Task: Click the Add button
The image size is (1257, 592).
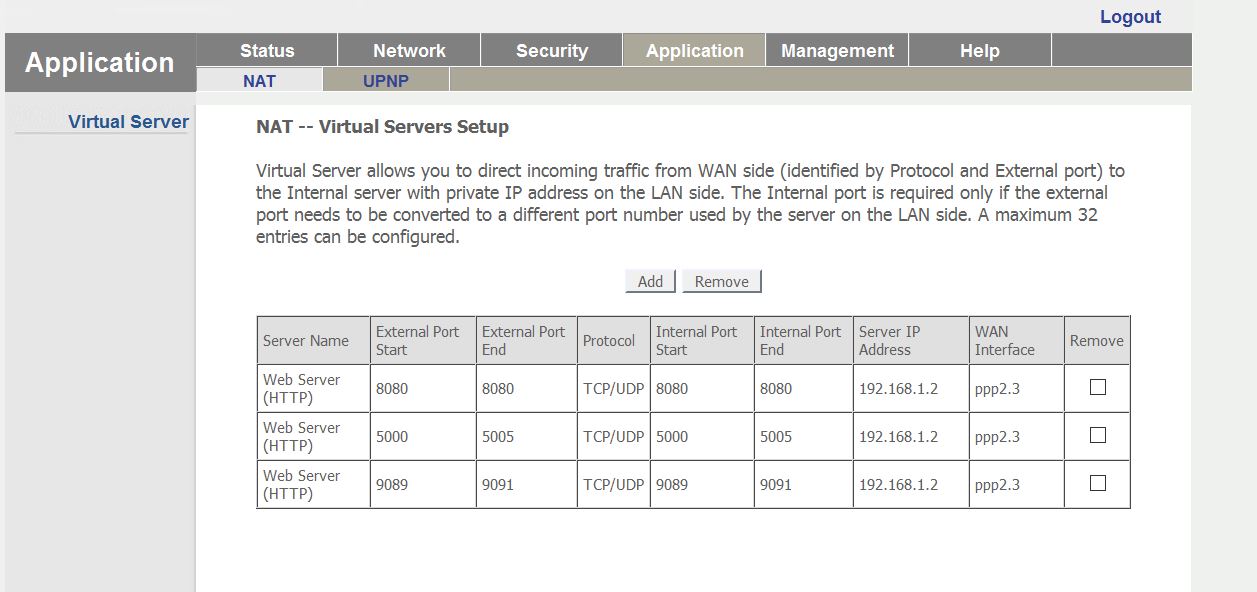Action: pyautogui.click(x=650, y=281)
